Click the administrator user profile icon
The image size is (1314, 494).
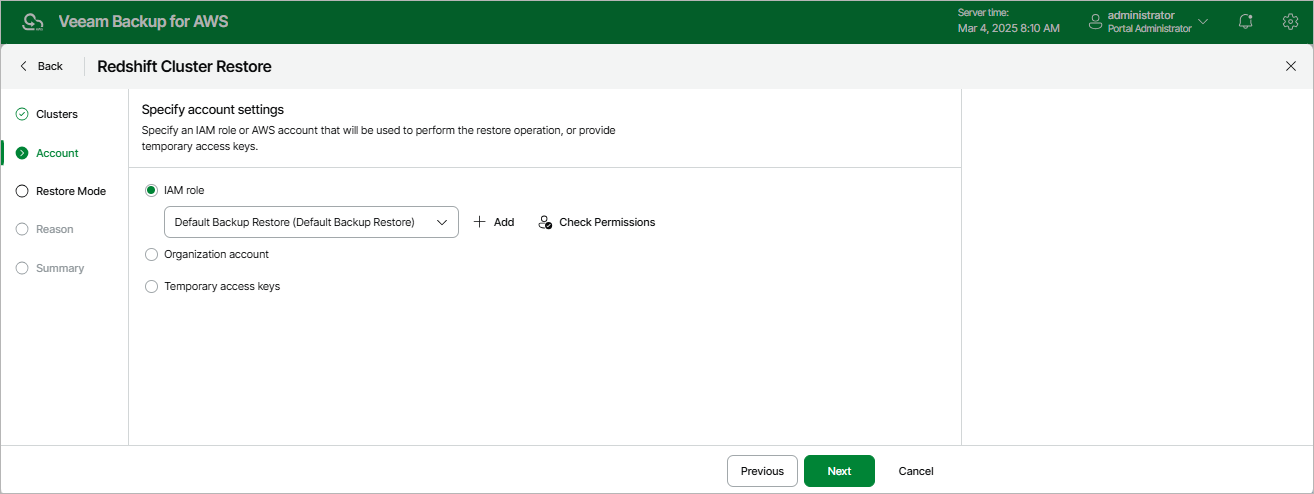click(x=1095, y=22)
